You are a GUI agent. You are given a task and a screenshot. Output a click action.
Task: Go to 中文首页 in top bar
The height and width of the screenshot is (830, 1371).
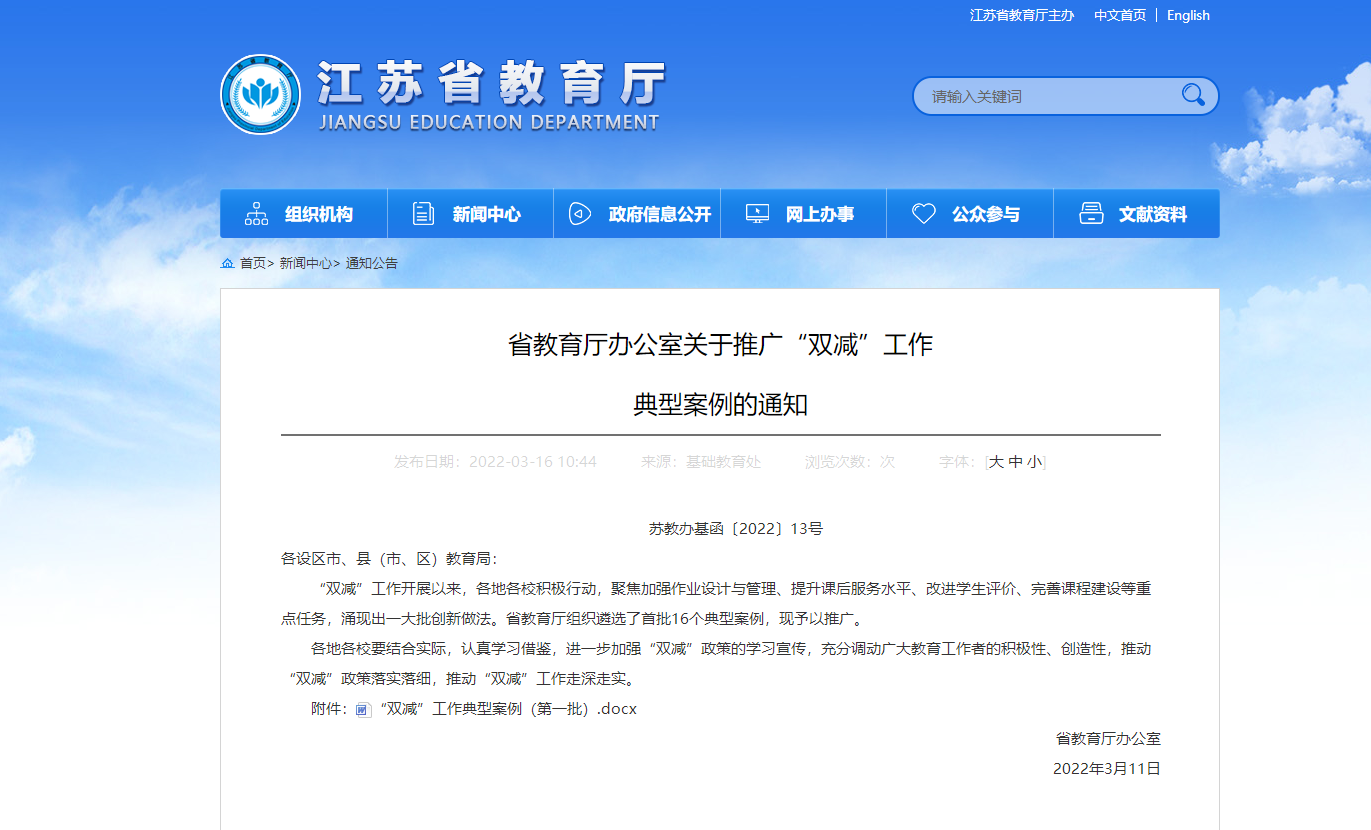pyautogui.click(x=1120, y=15)
